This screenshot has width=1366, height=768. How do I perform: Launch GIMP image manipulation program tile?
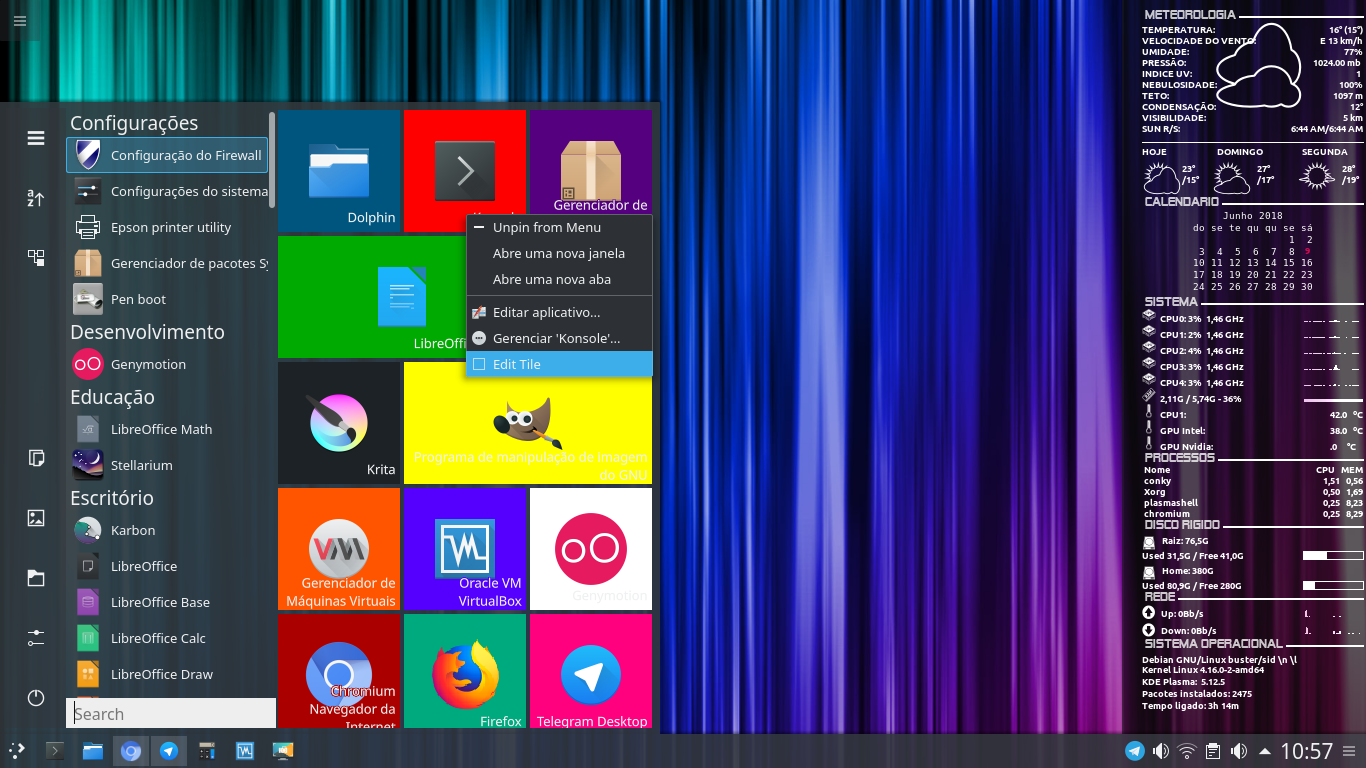[x=528, y=422]
